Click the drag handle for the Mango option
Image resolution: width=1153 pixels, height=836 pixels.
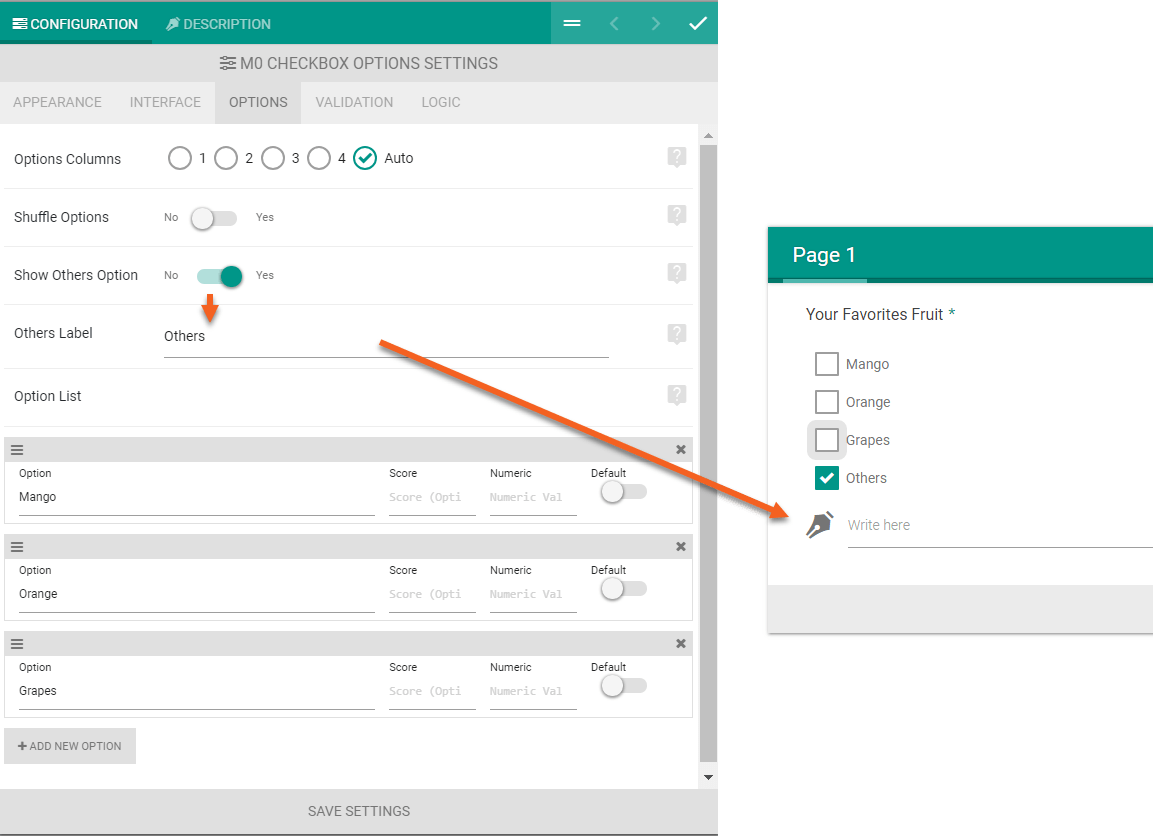(x=16, y=449)
